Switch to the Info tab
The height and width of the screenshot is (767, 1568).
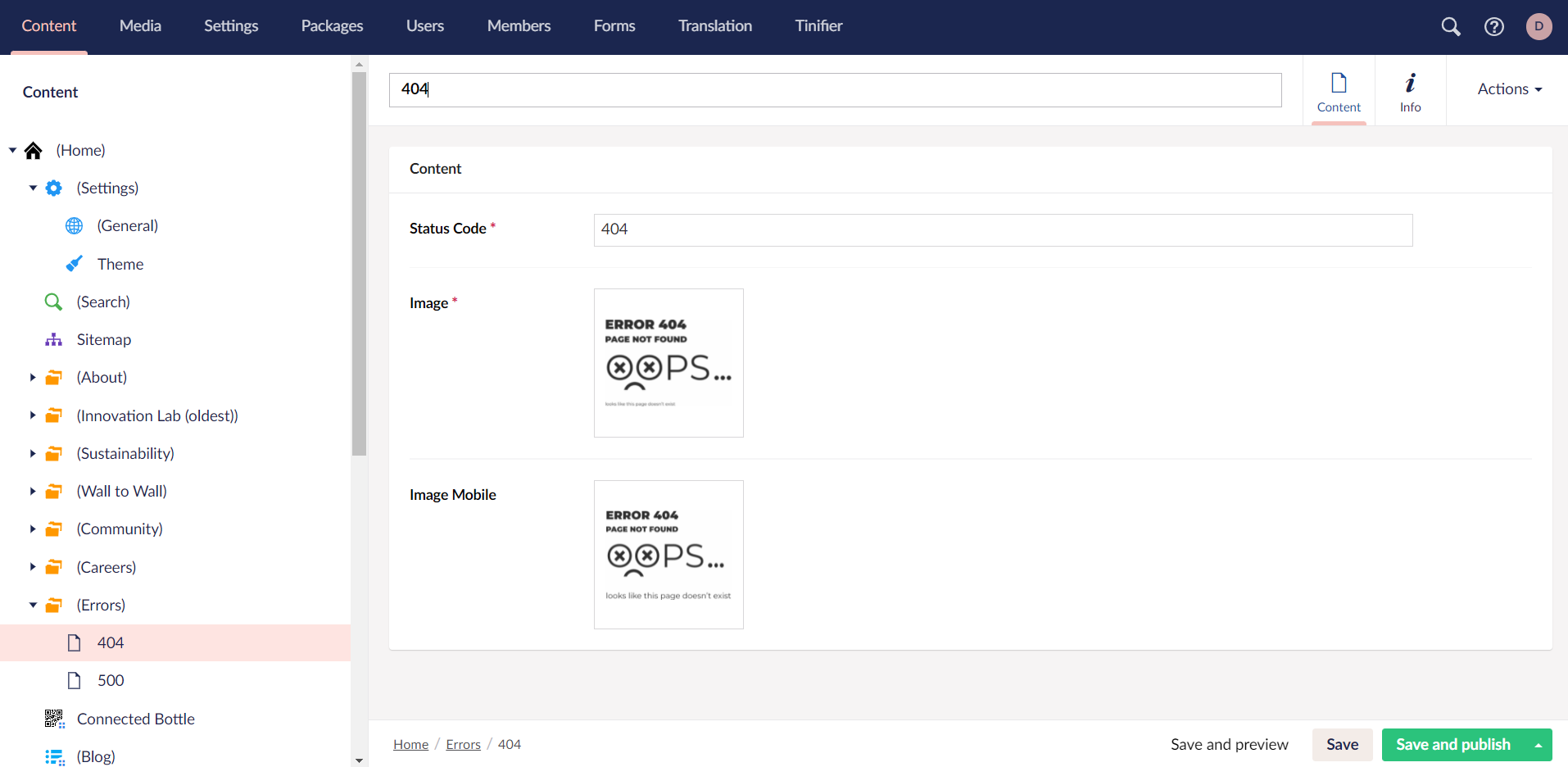1411,90
